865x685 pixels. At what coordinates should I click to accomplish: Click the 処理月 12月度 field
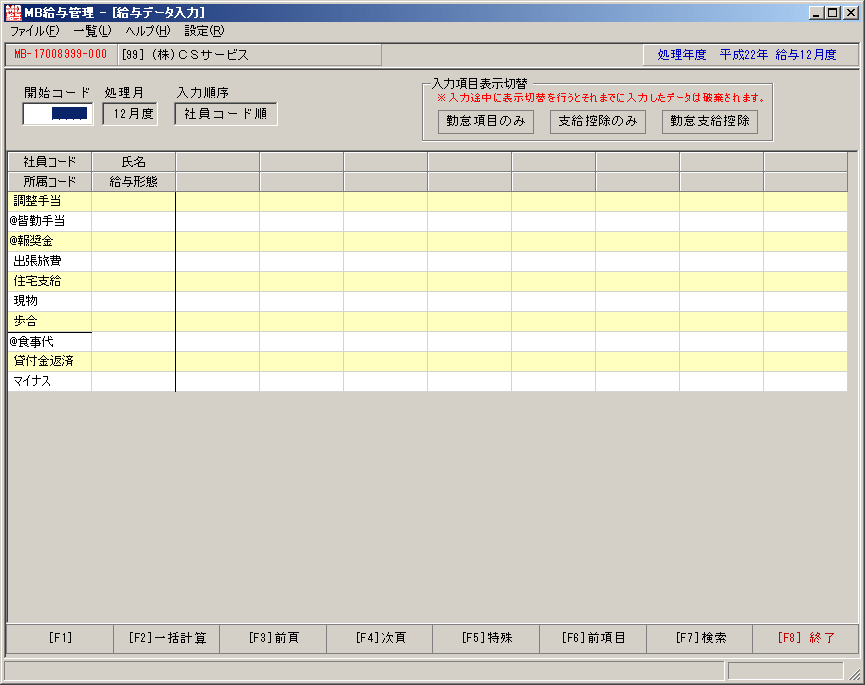coord(130,114)
